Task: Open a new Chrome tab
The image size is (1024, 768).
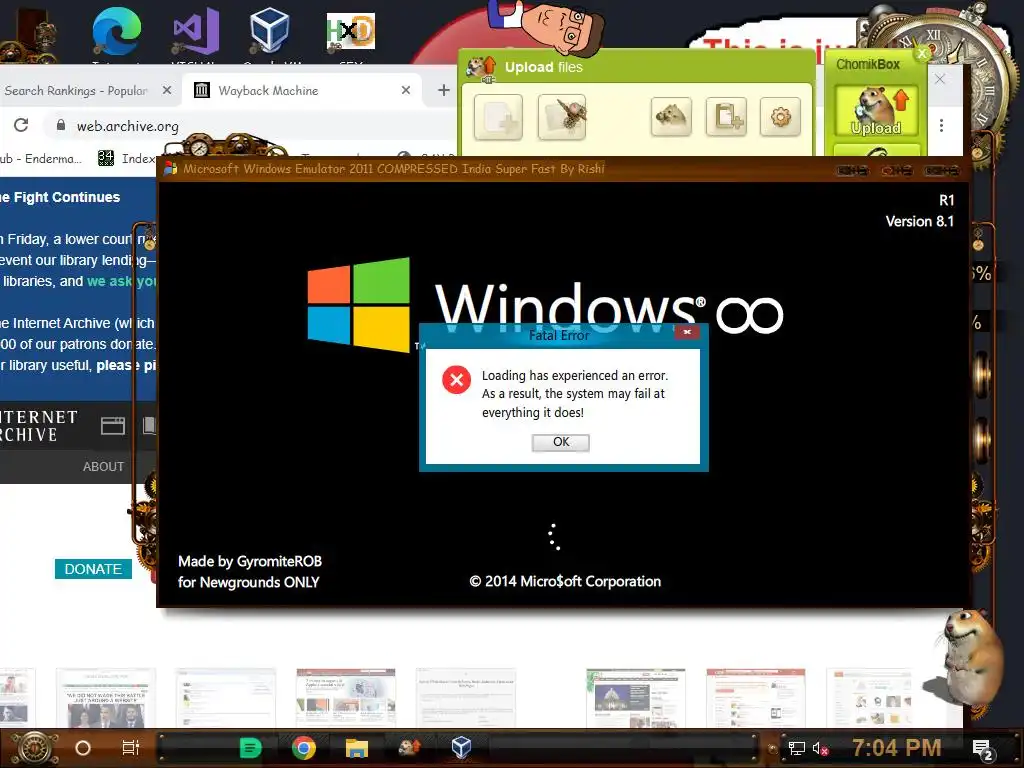Action: point(443,90)
